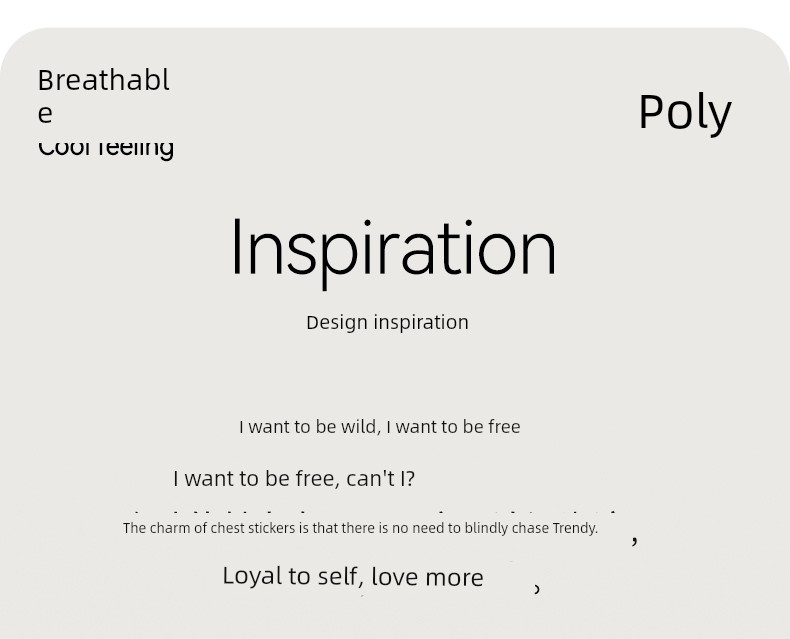Select the word 'Trendy' in the sentence
This screenshot has width=790, height=639.
[574, 528]
